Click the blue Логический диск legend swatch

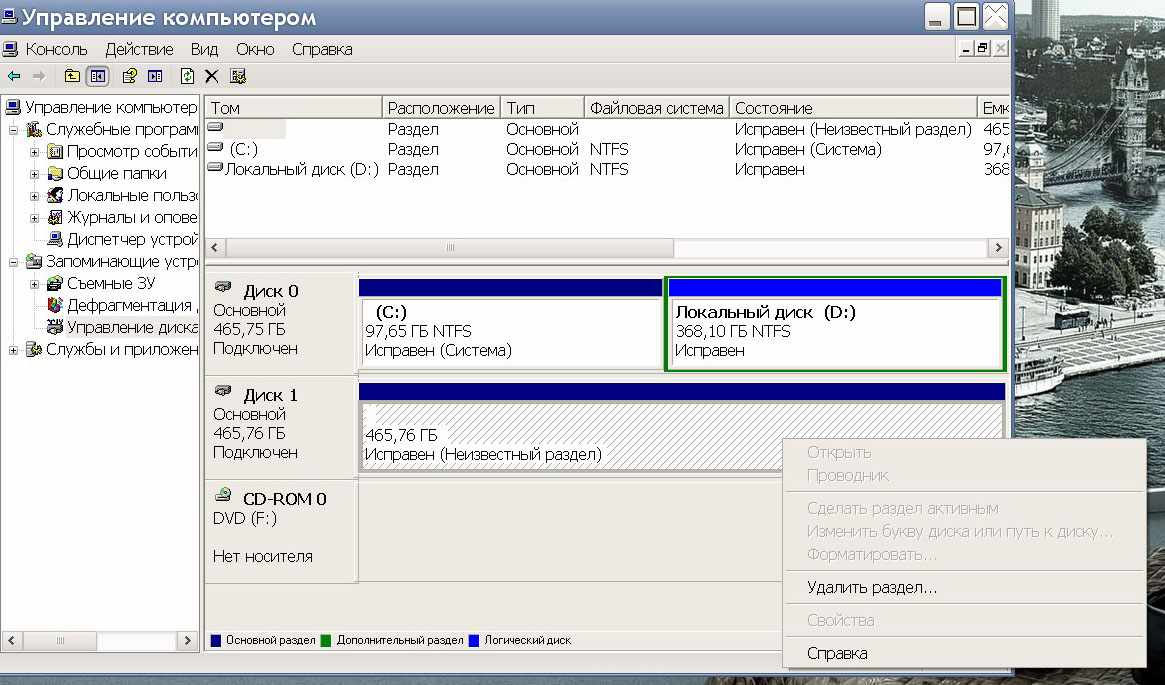[x=474, y=640]
